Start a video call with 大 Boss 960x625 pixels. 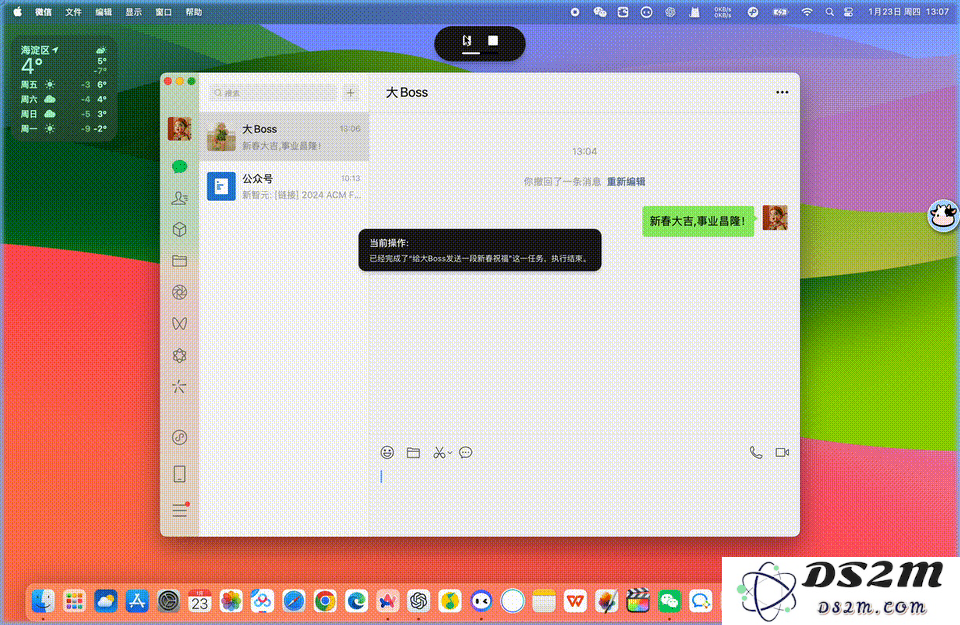[x=782, y=452]
